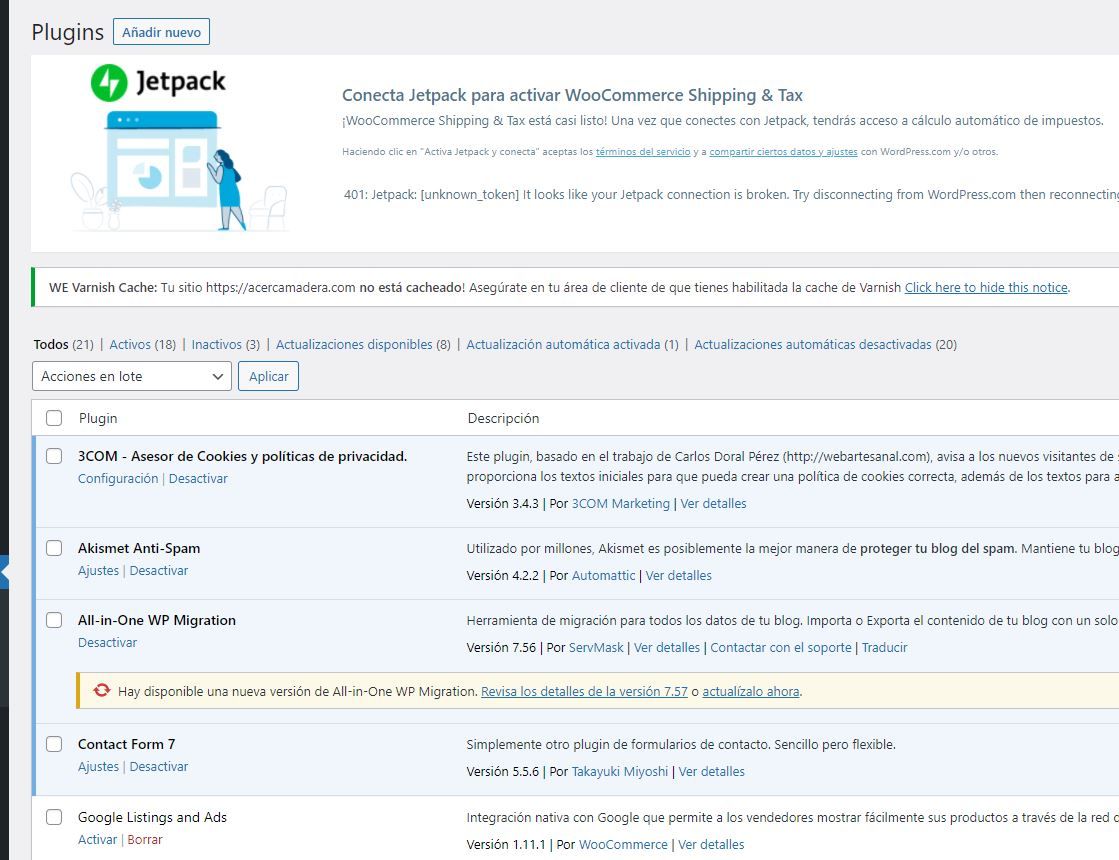Screen dimensions: 1119x860
Task: Click the WE Varnish Cache label
Action: [103, 288]
